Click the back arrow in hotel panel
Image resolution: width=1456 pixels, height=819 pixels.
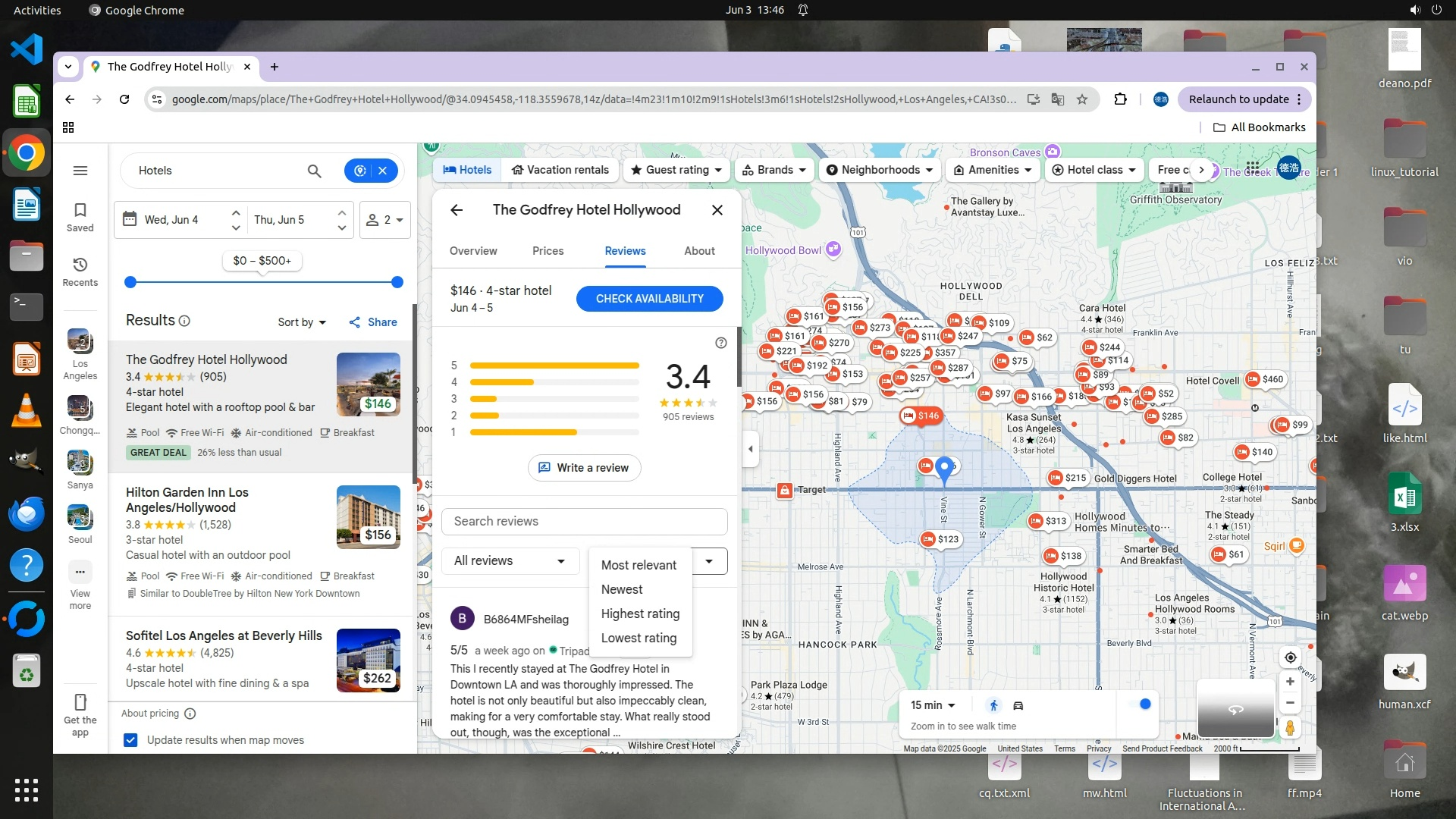coord(457,210)
